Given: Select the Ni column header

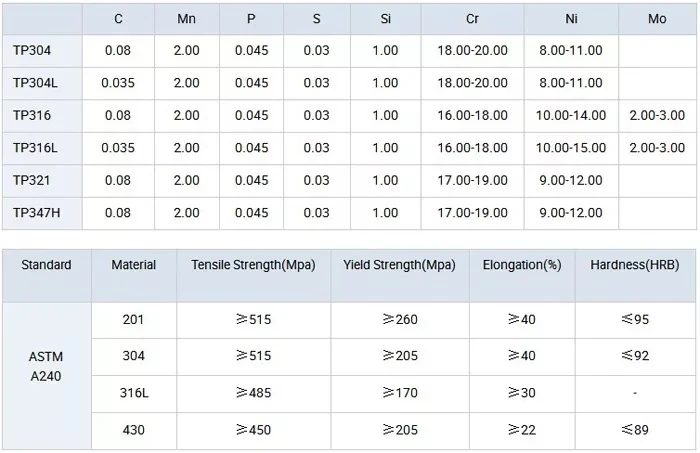Looking at the screenshot, I should 570,18.
